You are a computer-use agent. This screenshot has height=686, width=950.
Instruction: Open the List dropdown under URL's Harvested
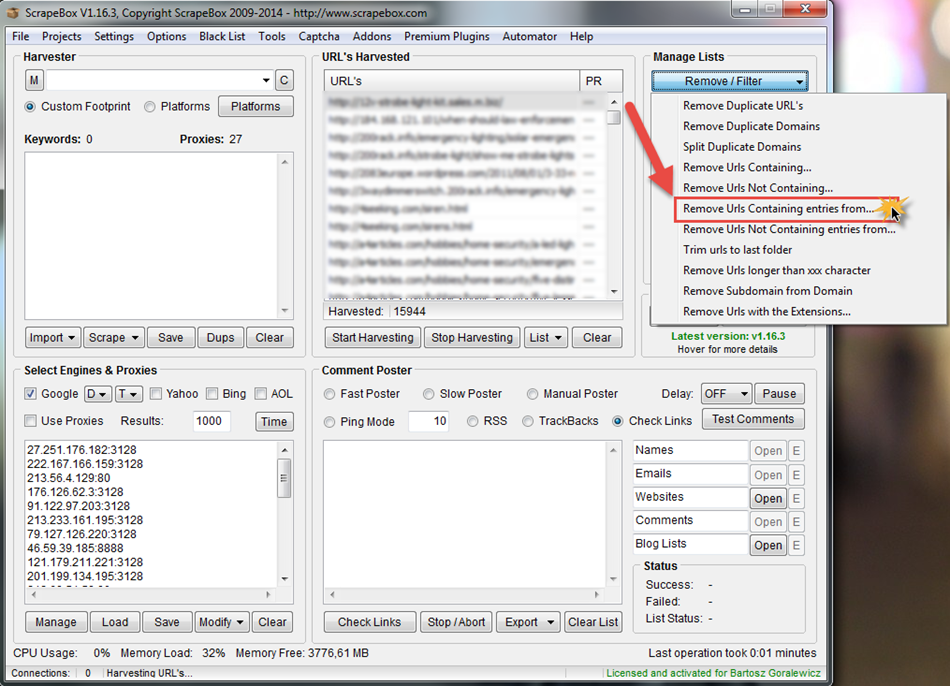click(545, 338)
